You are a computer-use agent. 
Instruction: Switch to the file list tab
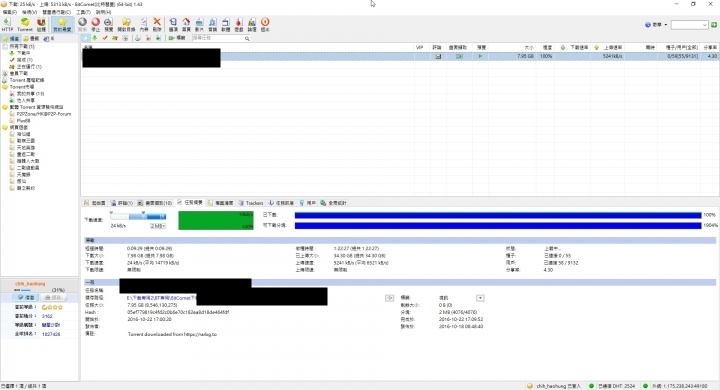tap(221, 203)
